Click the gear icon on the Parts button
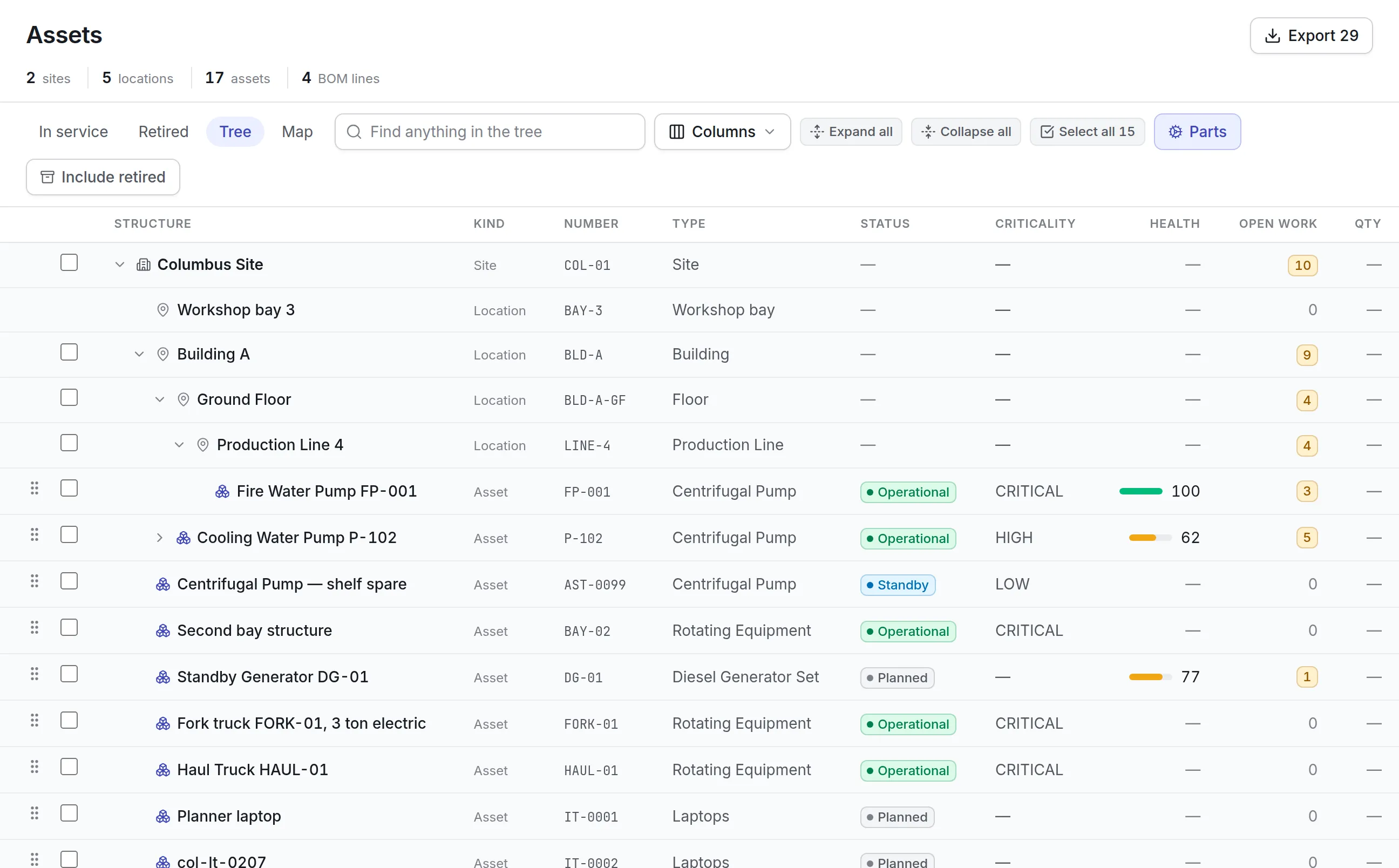This screenshot has width=1399, height=868. tap(1175, 132)
